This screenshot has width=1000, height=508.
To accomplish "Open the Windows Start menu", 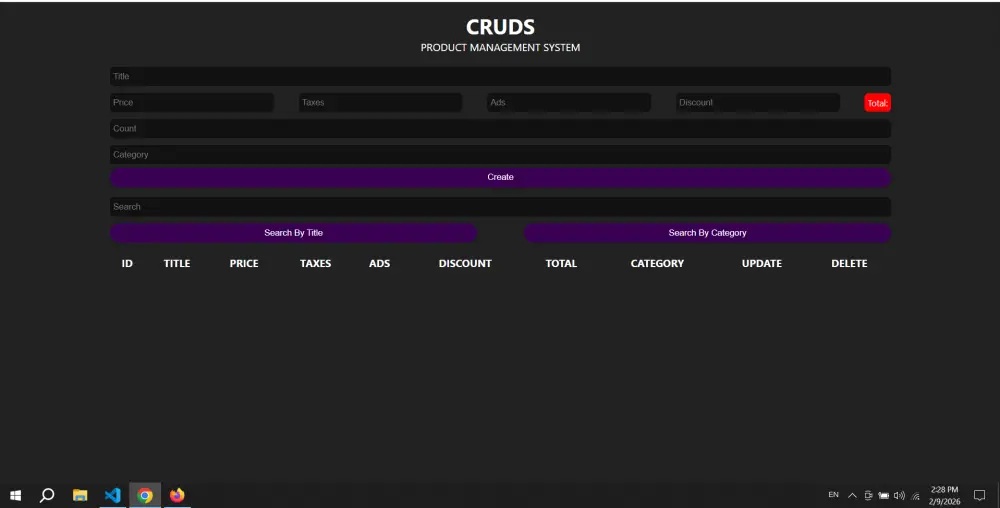I will coord(16,495).
